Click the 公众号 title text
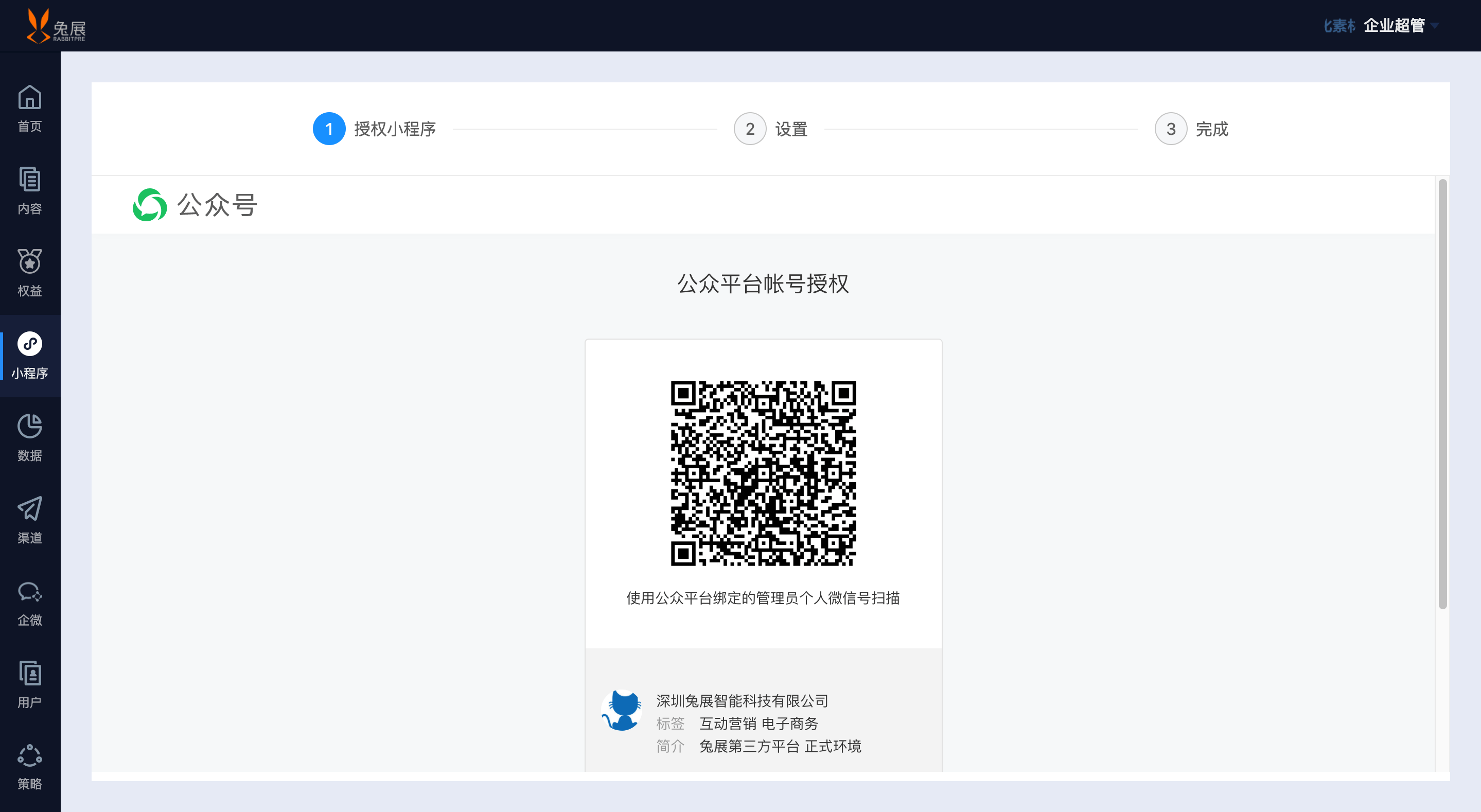This screenshot has width=1481, height=812. pos(217,205)
